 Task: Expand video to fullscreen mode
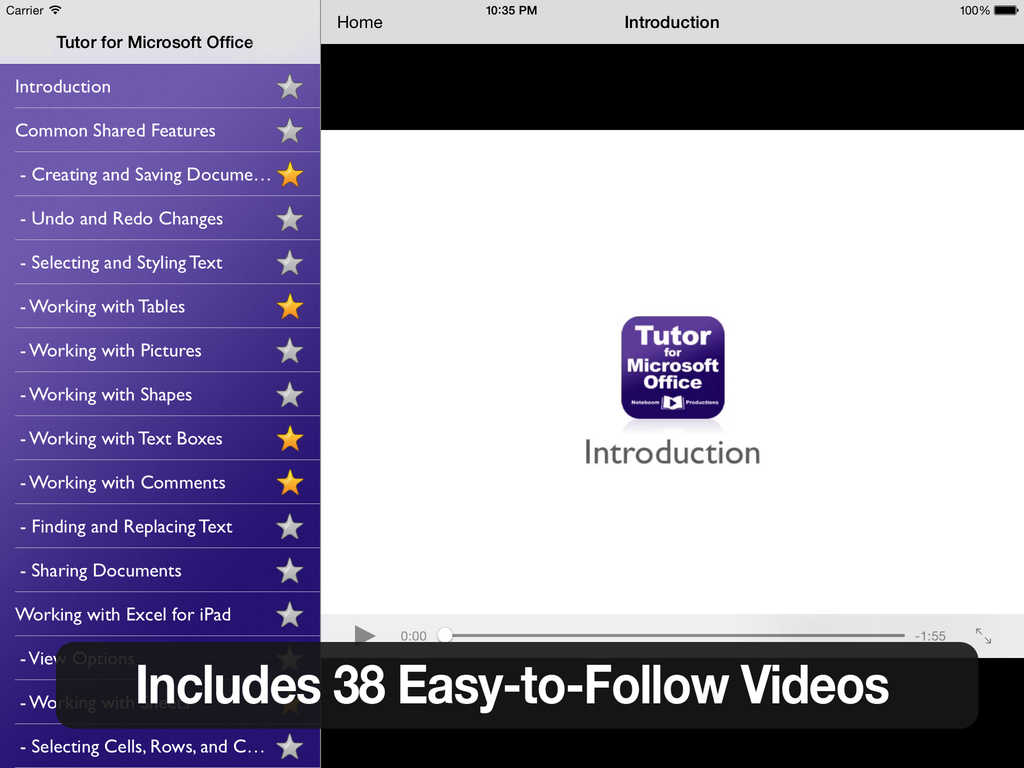click(983, 636)
